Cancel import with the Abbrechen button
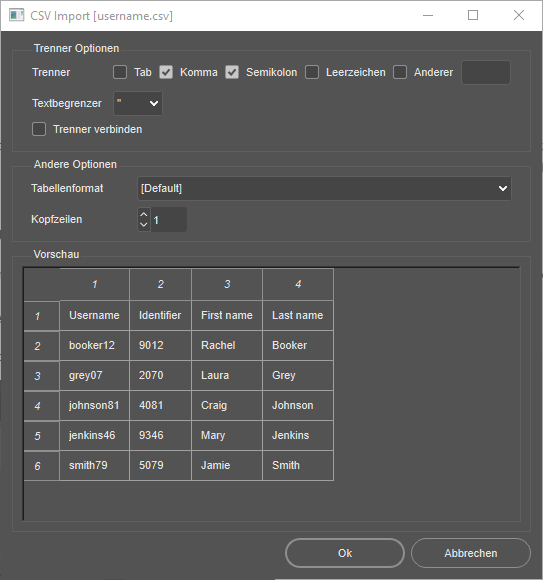The image size is (543, 580). tap(471, 553)
